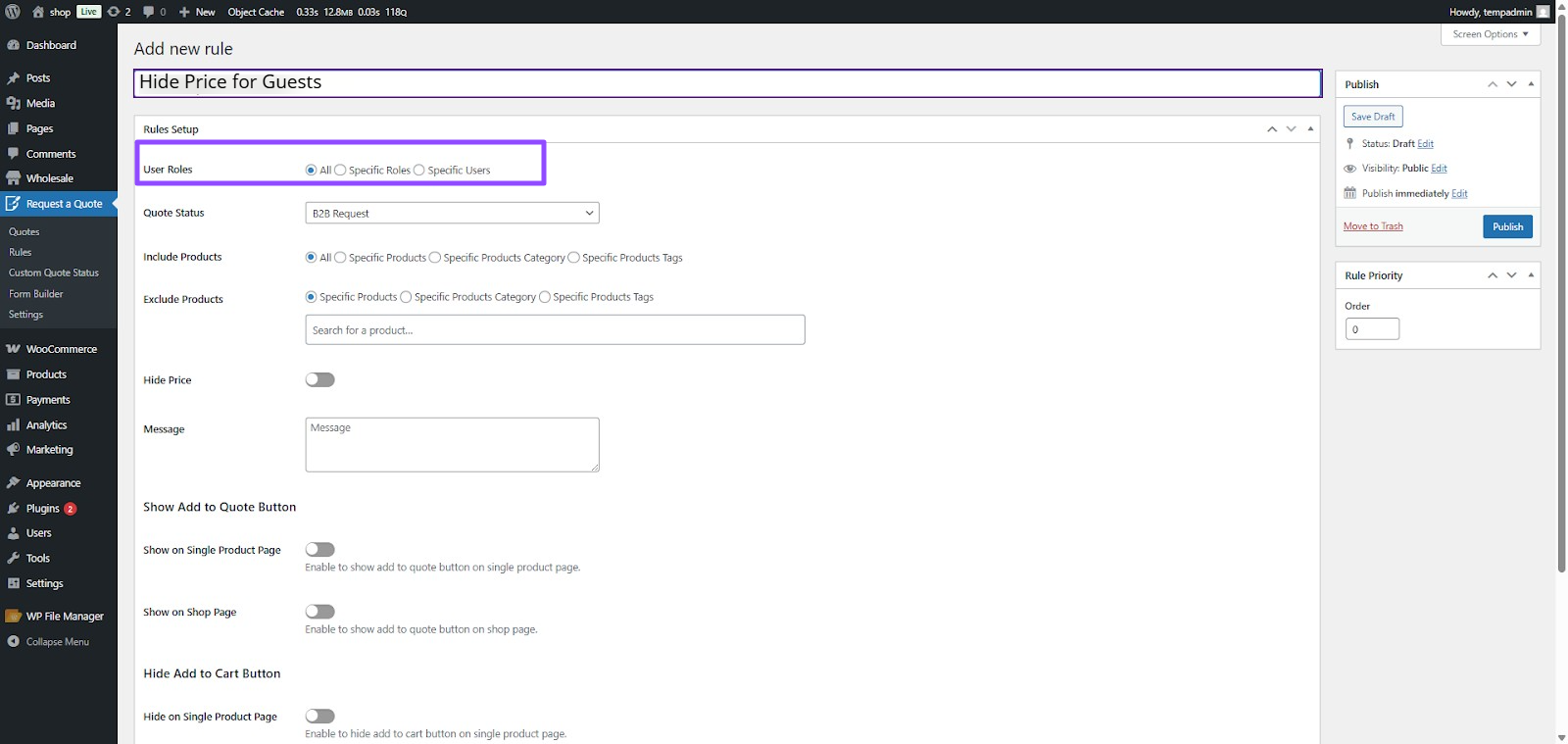Toggle Show on Single Product Page
This screenshot has width=1568, height=744.
click(320, 550)
